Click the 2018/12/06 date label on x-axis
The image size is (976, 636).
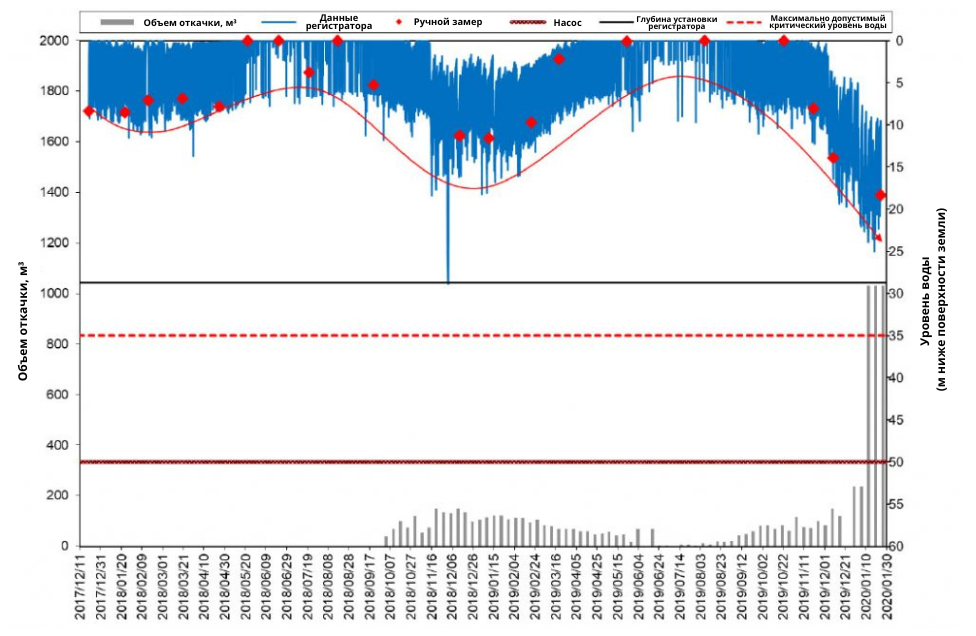point(453,586)
